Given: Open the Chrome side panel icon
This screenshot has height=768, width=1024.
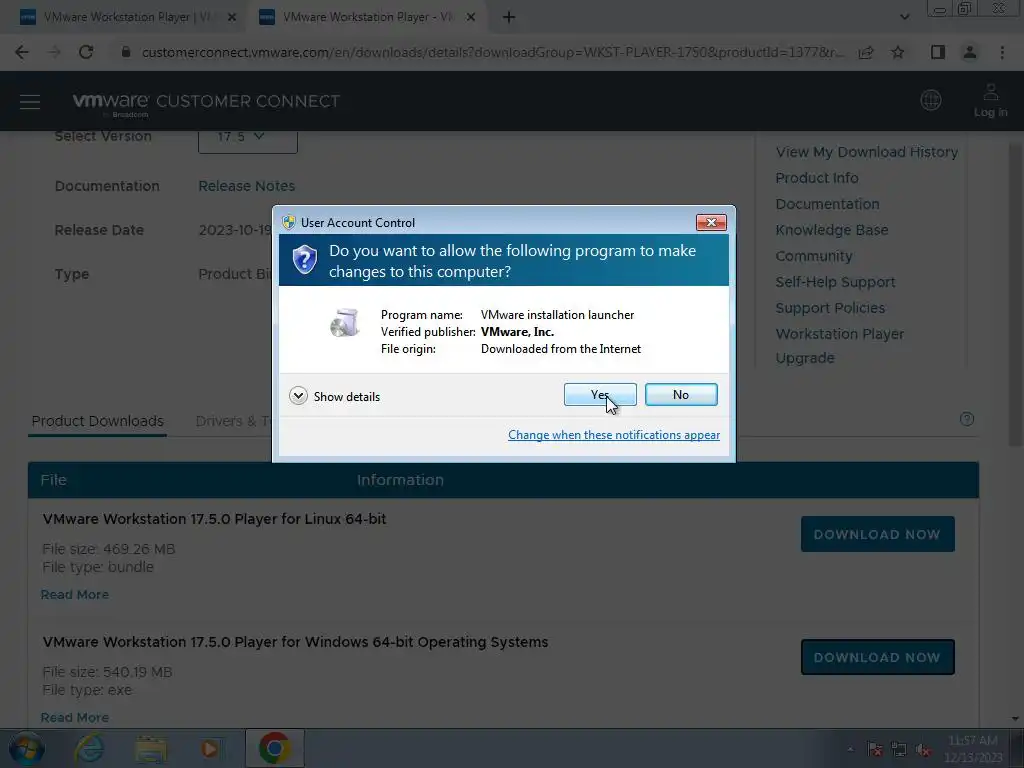Looking at the screenshot, I should click(x=938, y=52).
